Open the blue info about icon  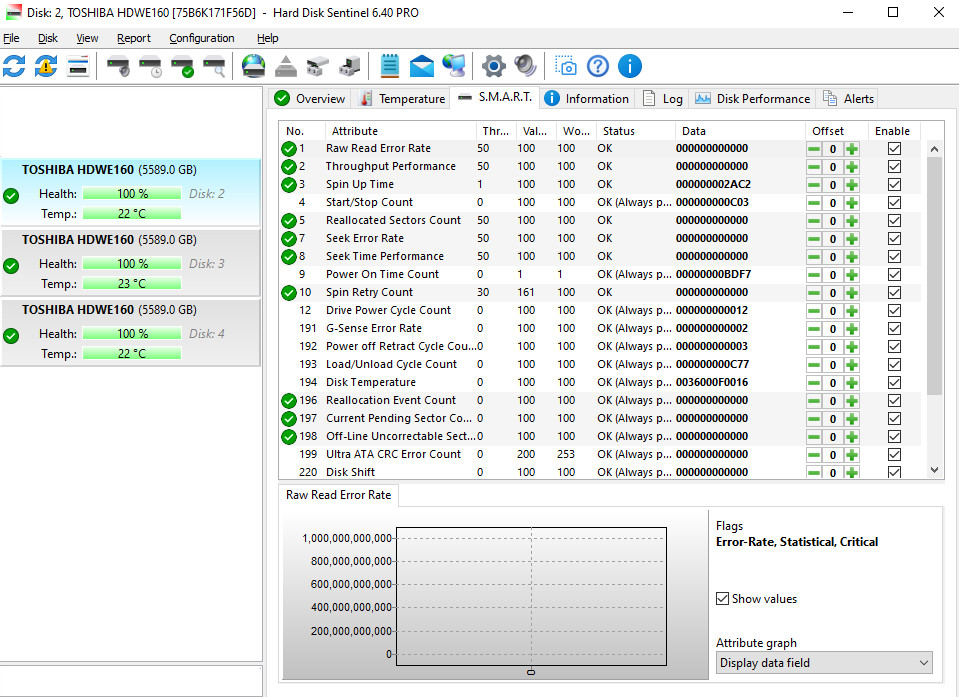point(629,66)
